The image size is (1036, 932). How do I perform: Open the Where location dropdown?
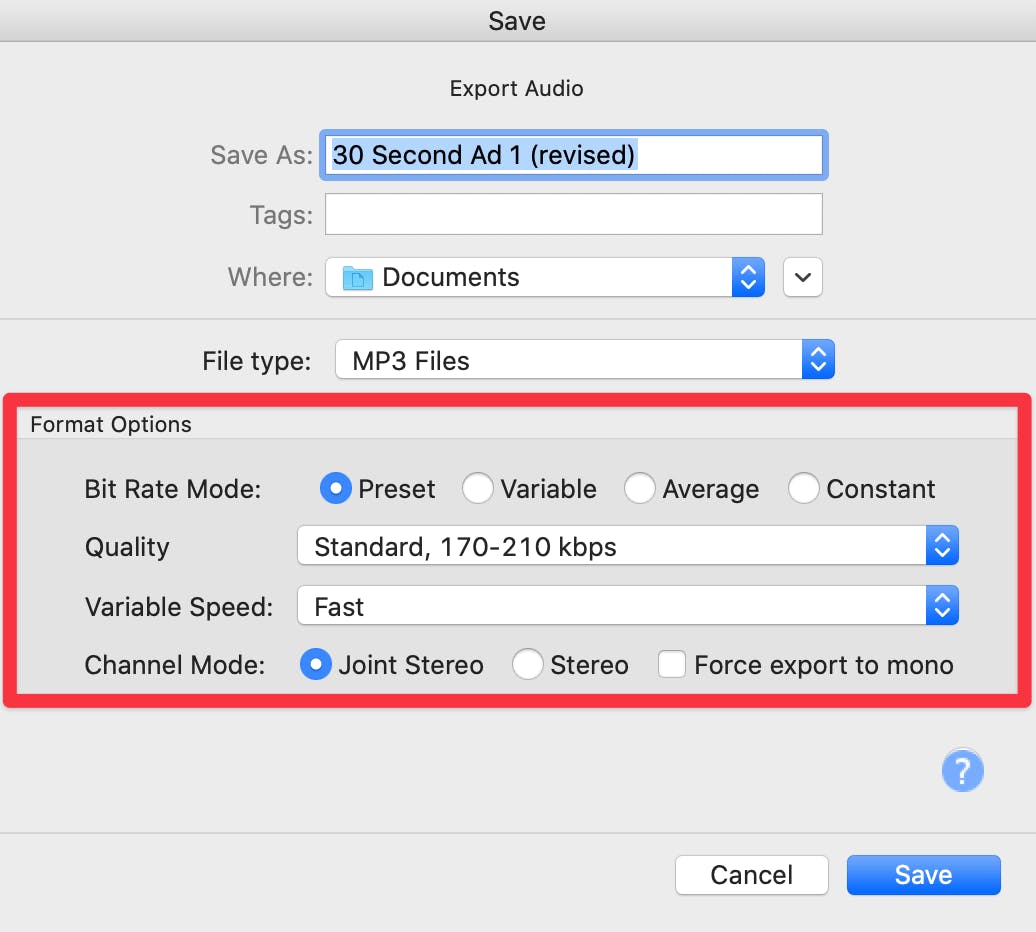click(x=545, y=278)
